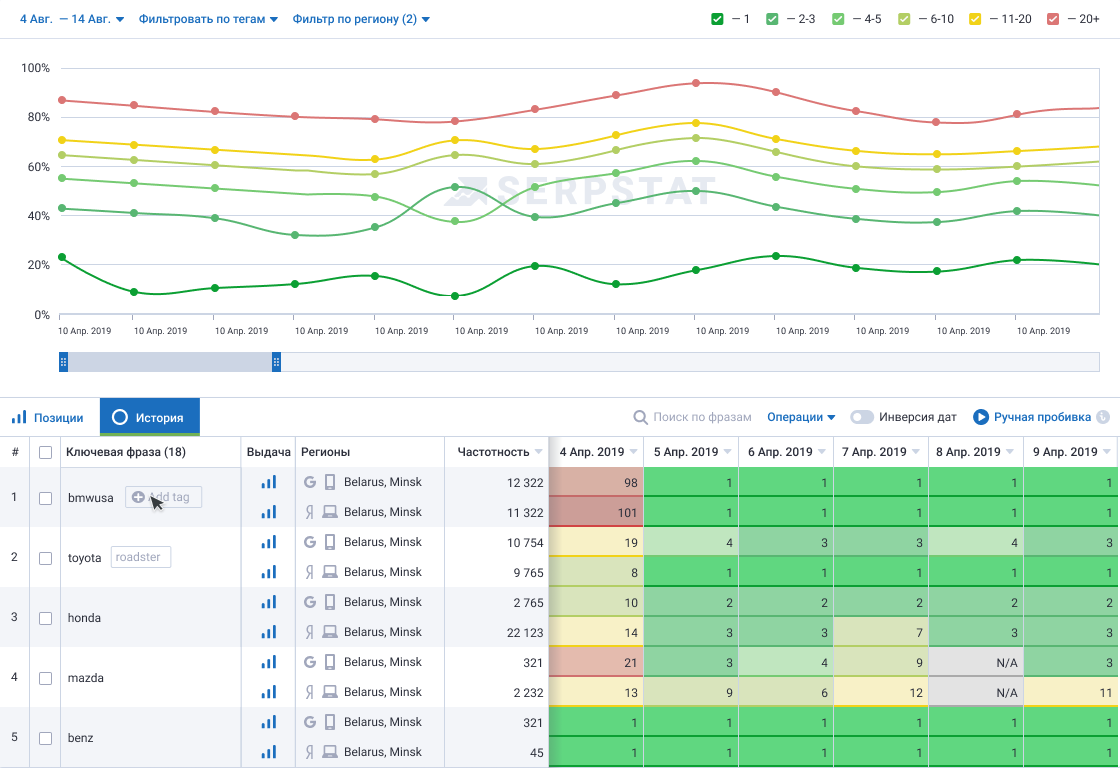This screenshot has width=1120, height=768.
Task: Check the toyota keyword checkbox
Action: (45, 558)
